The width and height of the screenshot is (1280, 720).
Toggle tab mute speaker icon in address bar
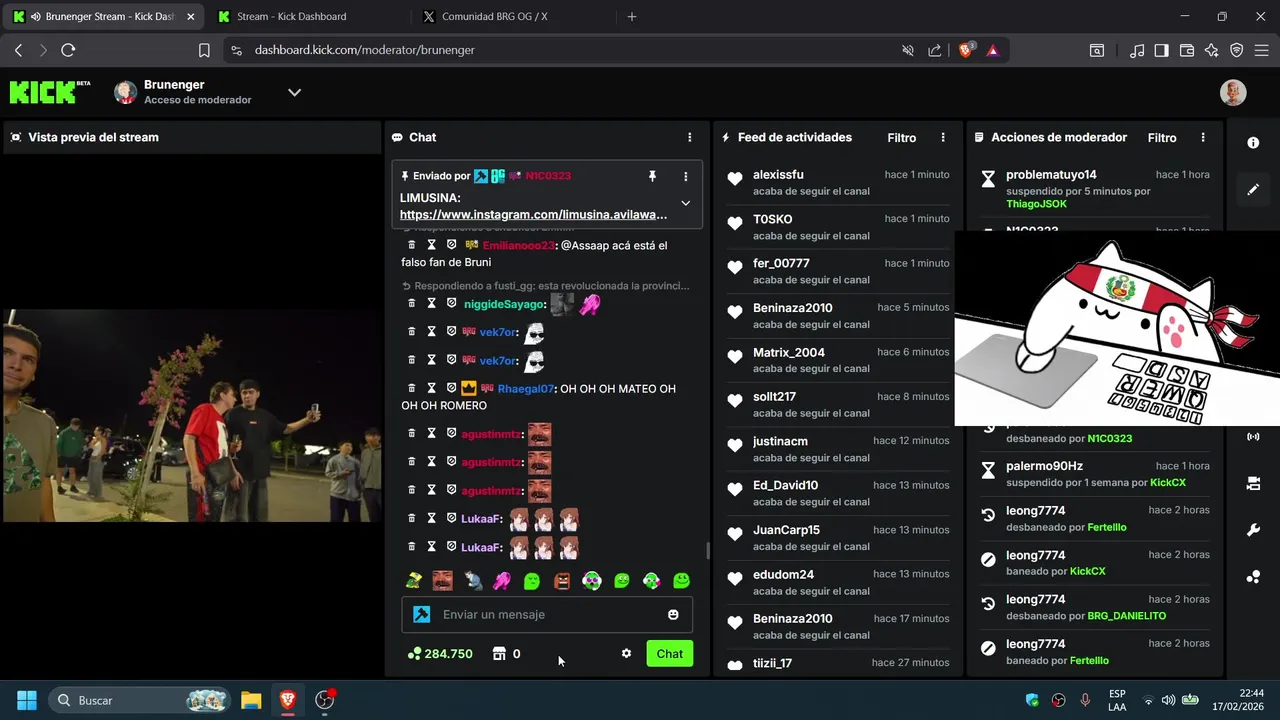(x=908, y=50)
